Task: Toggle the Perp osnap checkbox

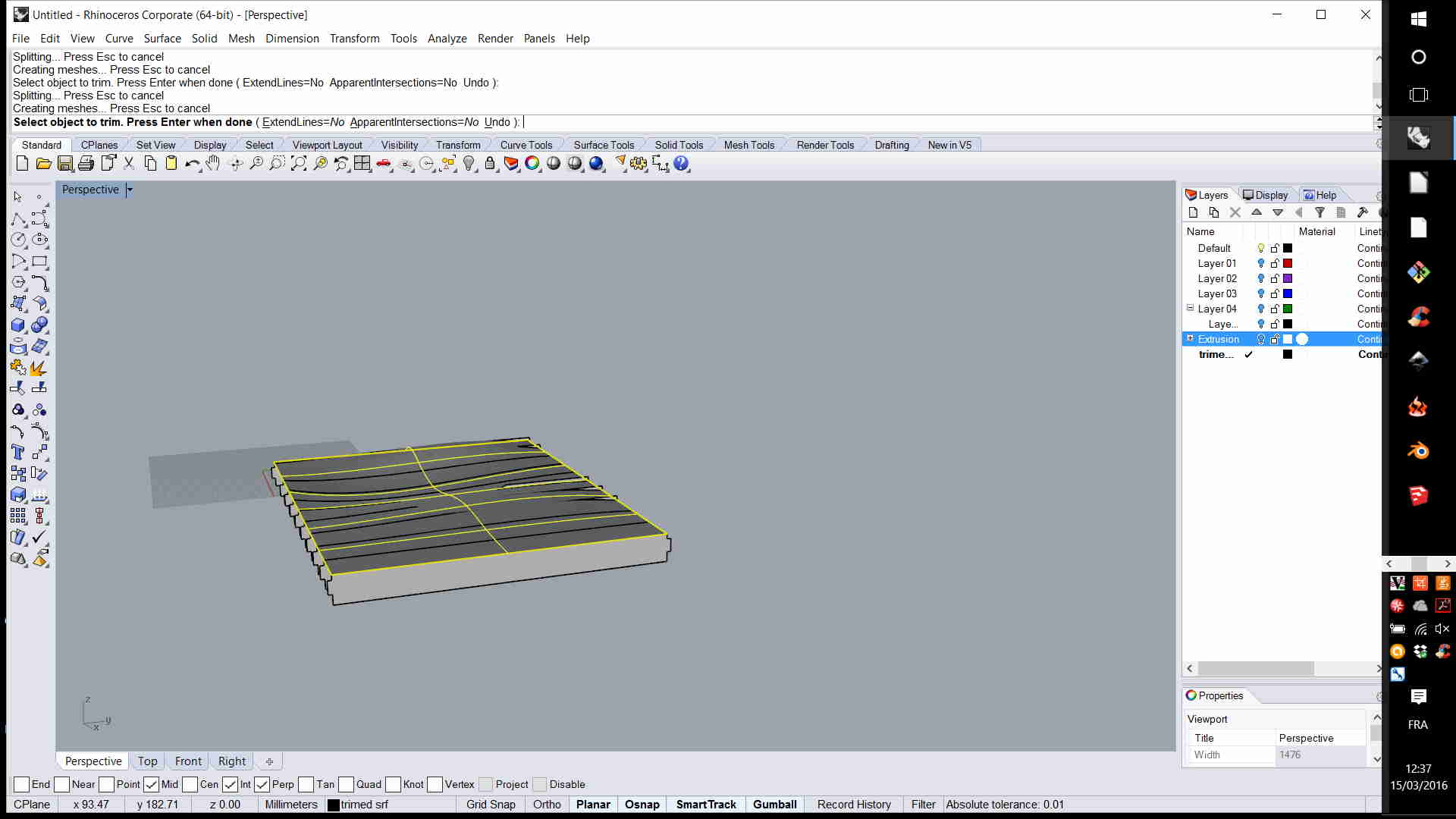Action: point(262,785)
